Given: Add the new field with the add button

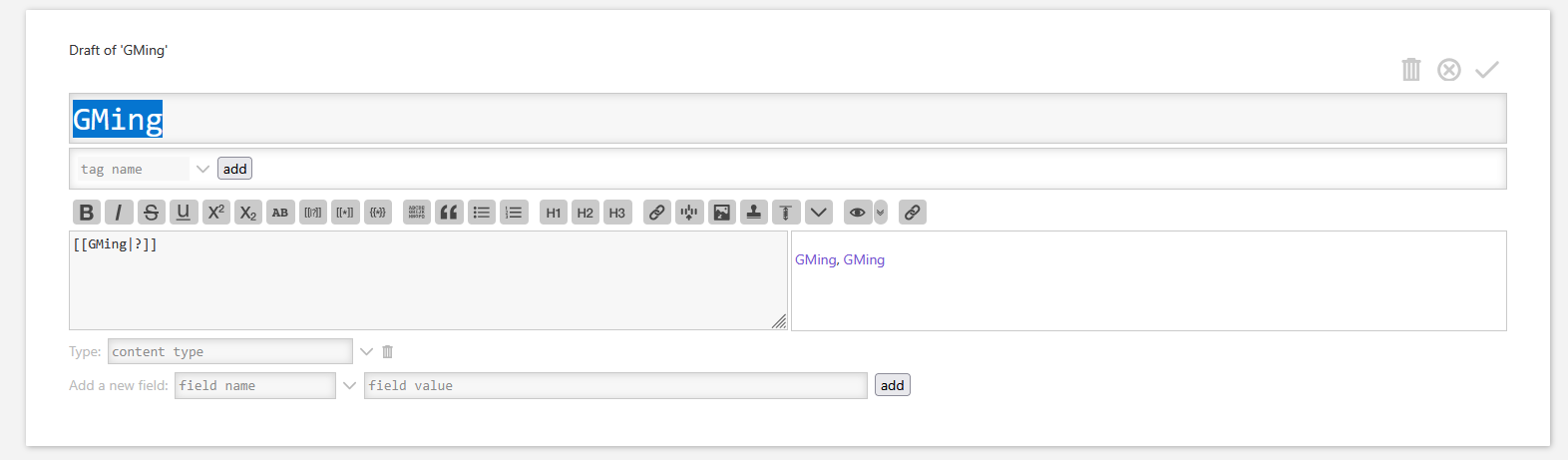Looking at the screenshot, I should click(892, 385).
